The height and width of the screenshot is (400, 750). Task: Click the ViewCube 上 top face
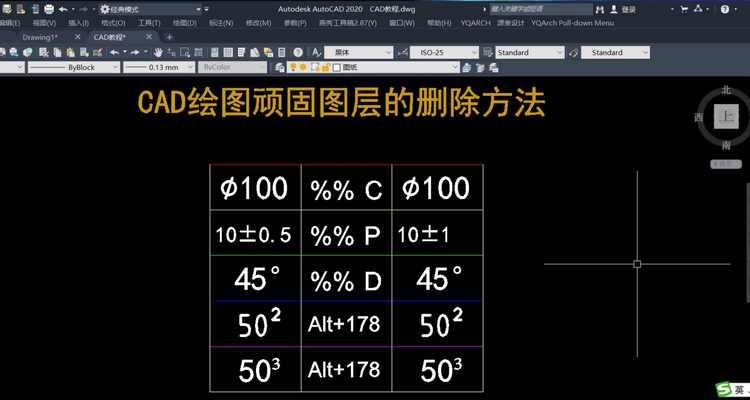point(726,117)
